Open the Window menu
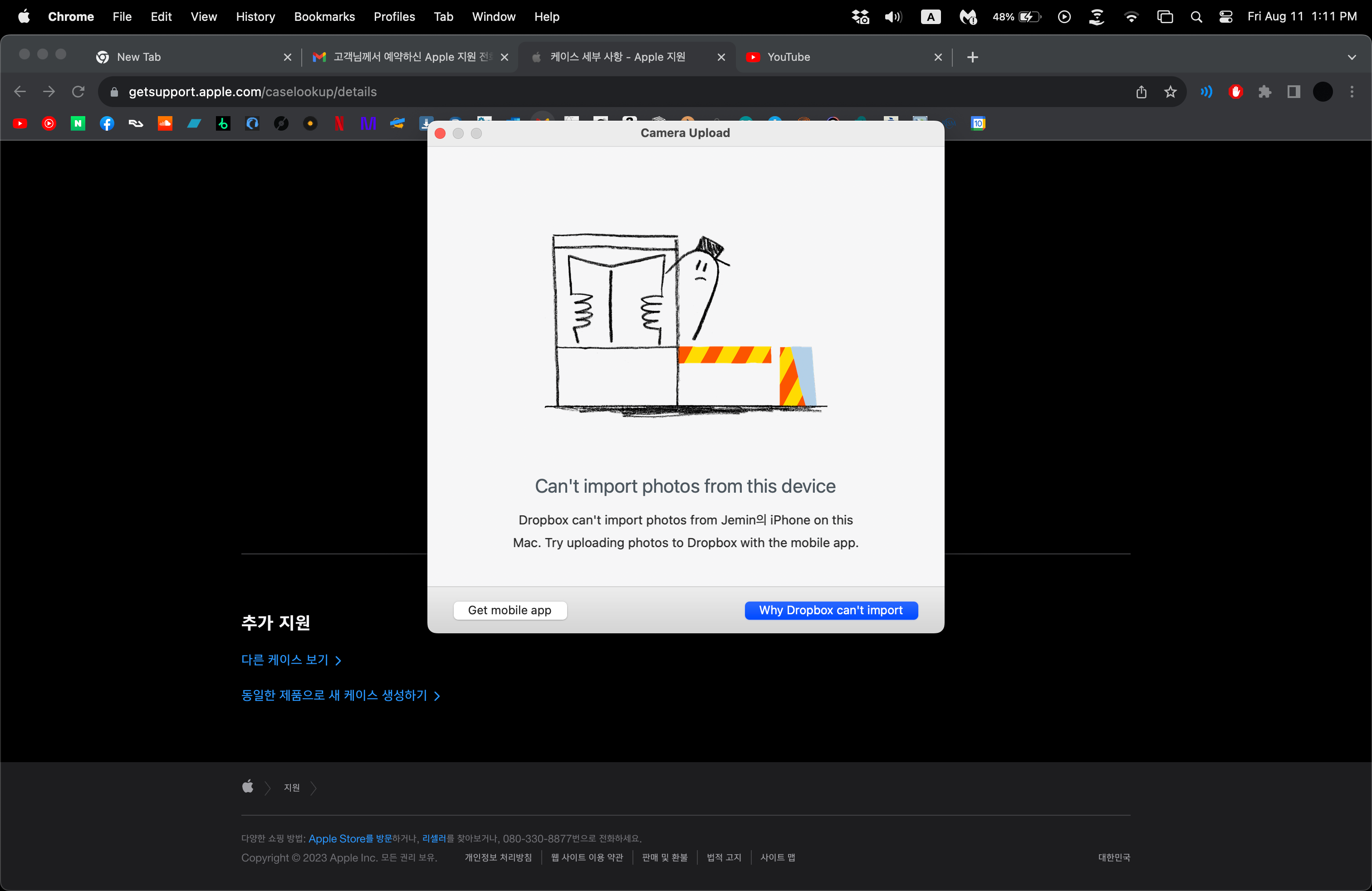Screen dimensions: 1372x891 (x=494, y=17)
